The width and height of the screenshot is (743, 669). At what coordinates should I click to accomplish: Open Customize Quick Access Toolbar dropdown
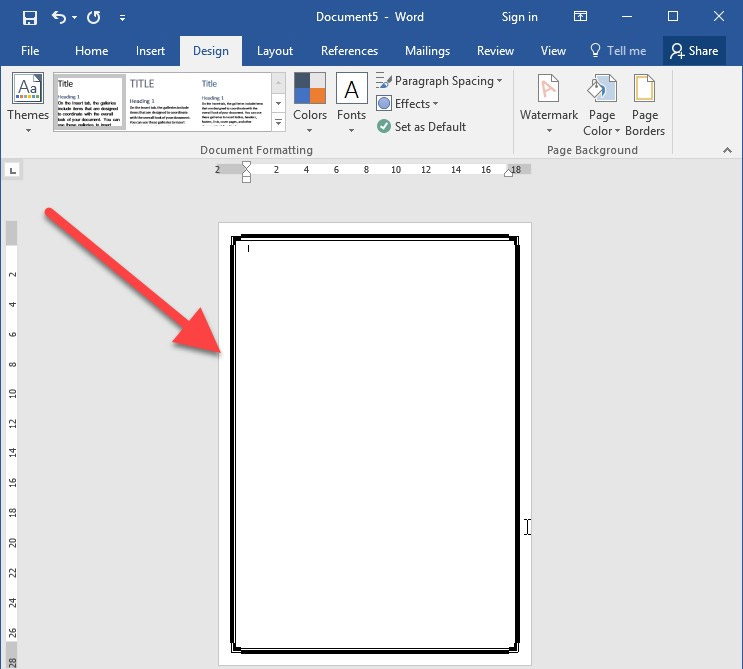click(x=123, y=17)
